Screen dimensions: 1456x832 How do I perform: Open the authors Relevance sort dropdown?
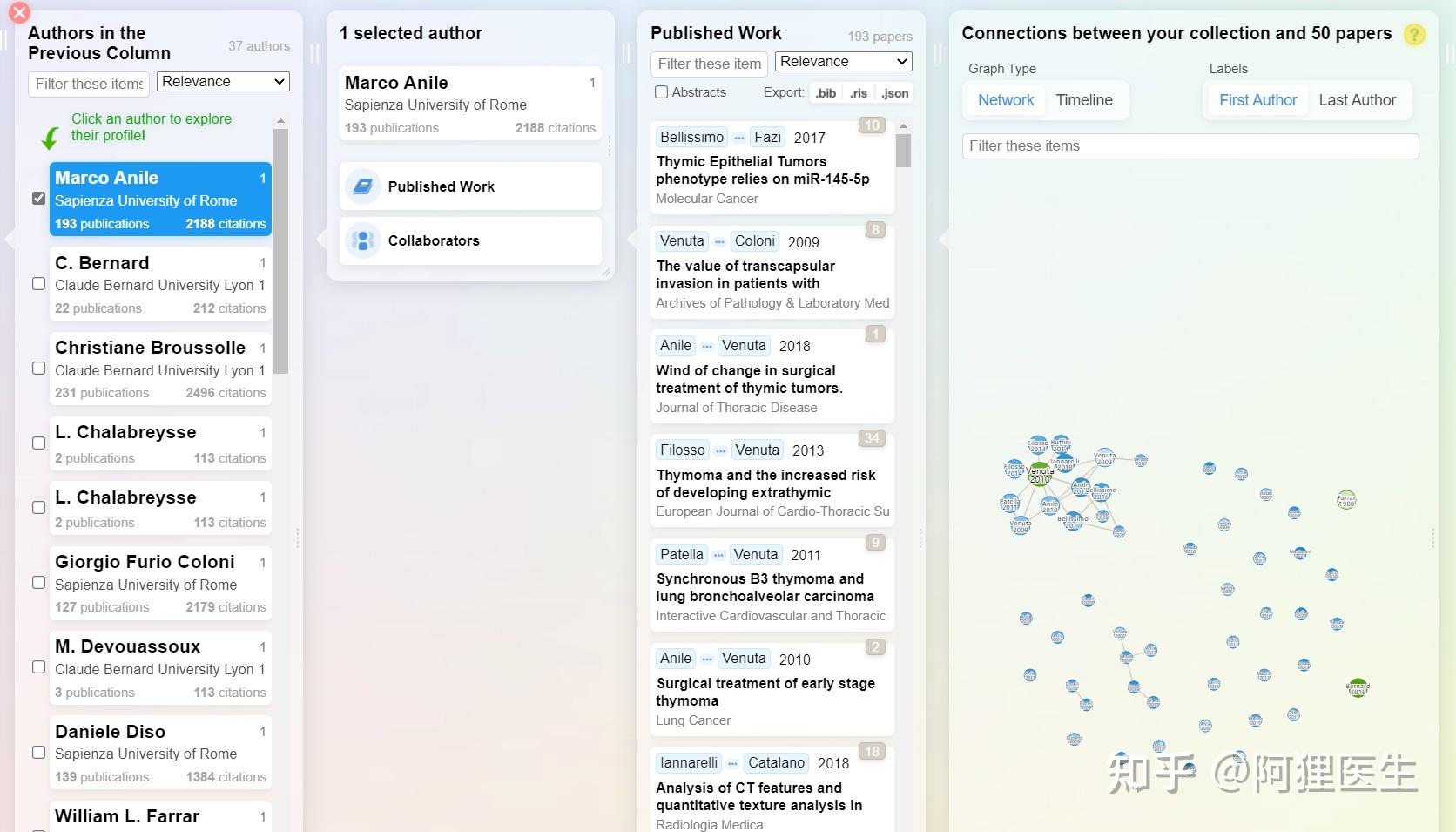click(x=223, y=82)
